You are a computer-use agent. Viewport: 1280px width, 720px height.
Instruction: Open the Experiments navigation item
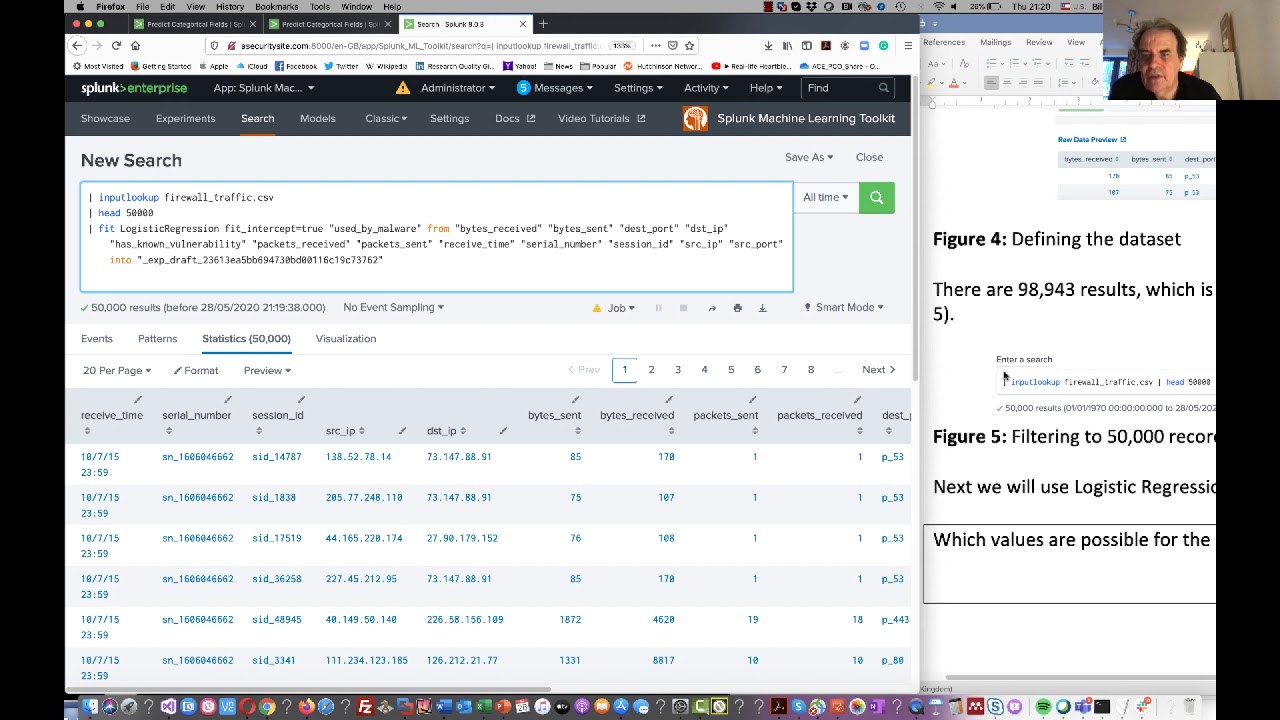185,118
